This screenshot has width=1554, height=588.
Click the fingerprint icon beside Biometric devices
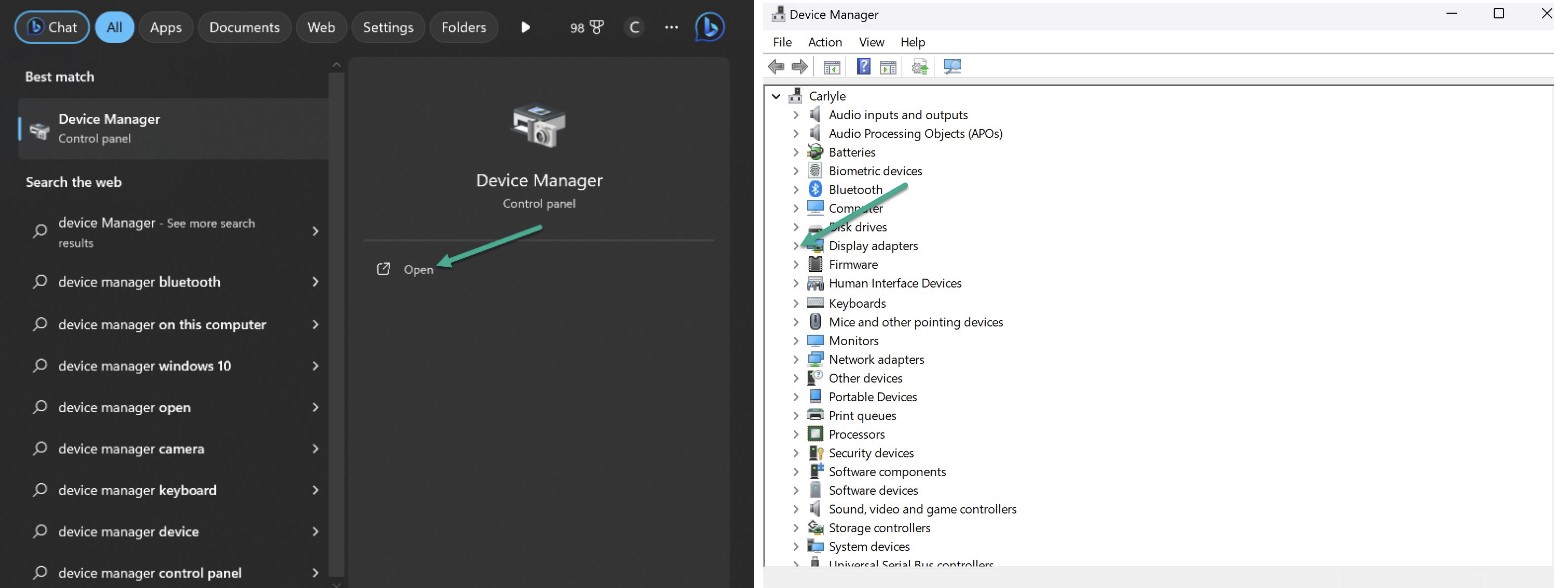click(x=815, y=171)
